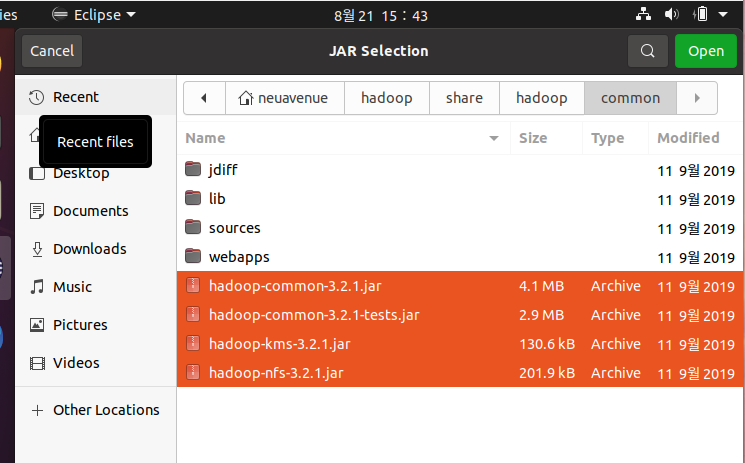Click archive icon of hadoop-common-3.2.1-tests.jar
The image size is (745, 463).
(193, 314)
